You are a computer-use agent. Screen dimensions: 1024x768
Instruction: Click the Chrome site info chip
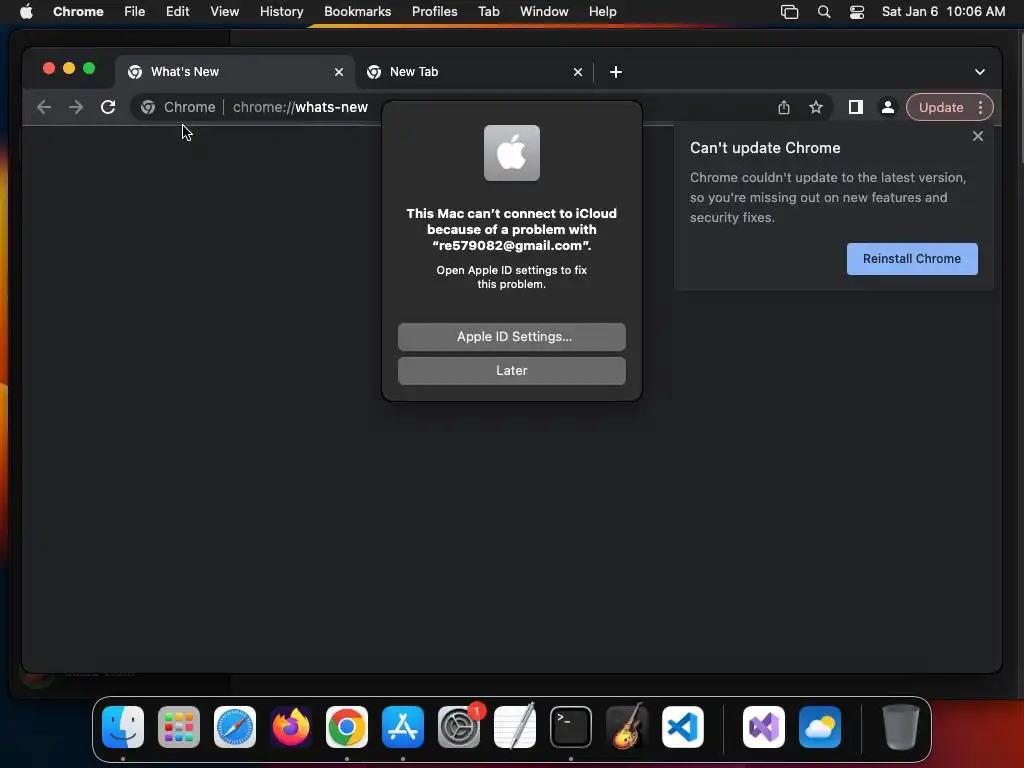click(178, 107)
